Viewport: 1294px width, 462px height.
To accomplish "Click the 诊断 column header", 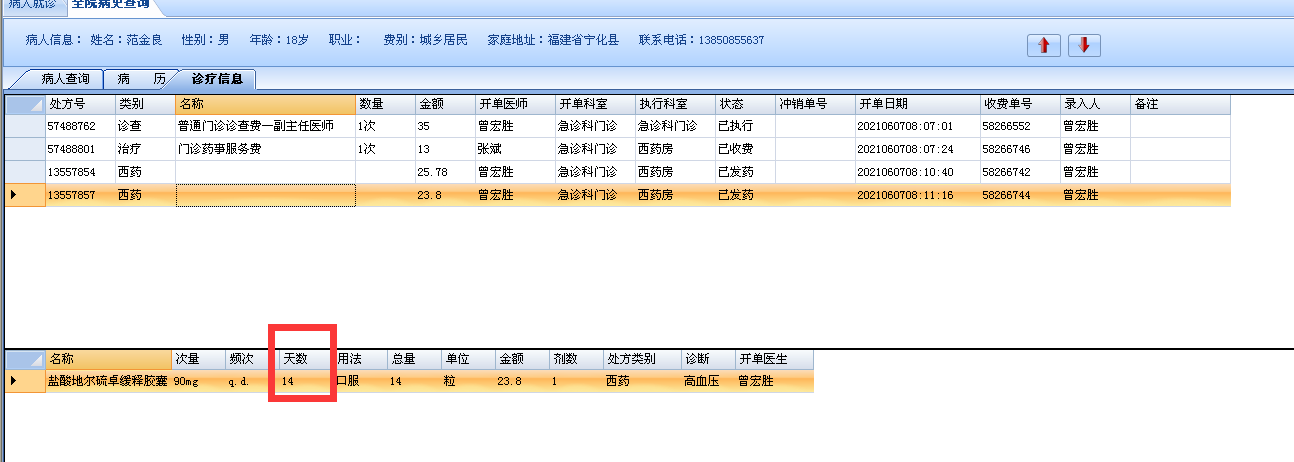I will coord(708,359).
